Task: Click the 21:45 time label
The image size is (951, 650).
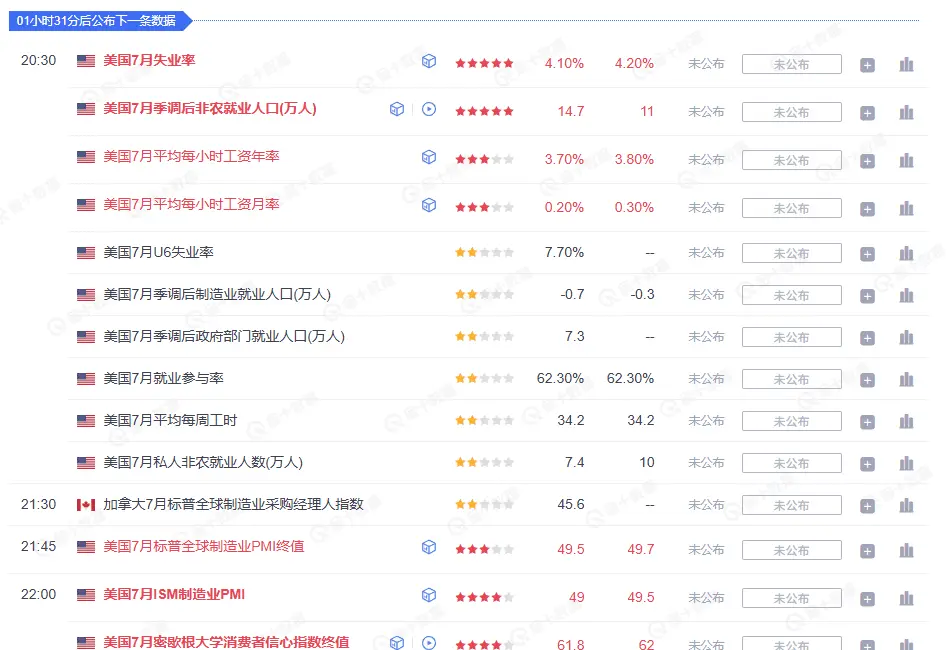Action: click(38, 546)
